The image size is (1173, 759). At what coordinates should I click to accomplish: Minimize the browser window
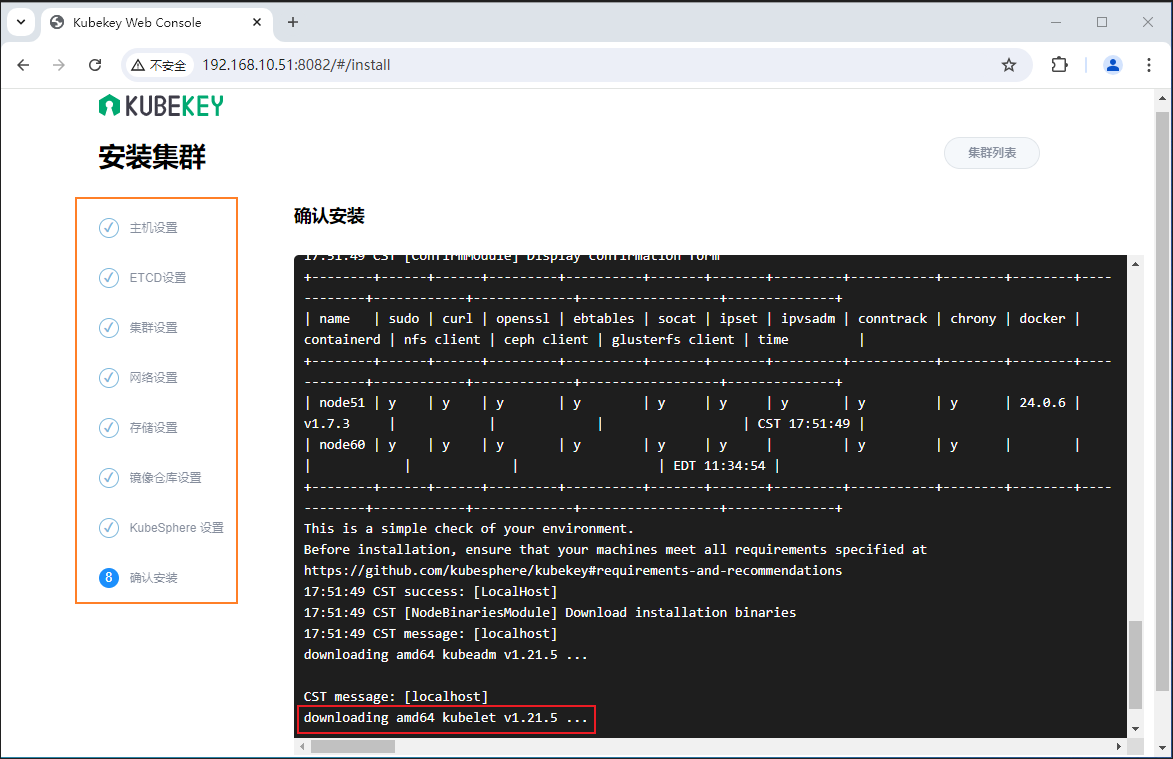1056,22
